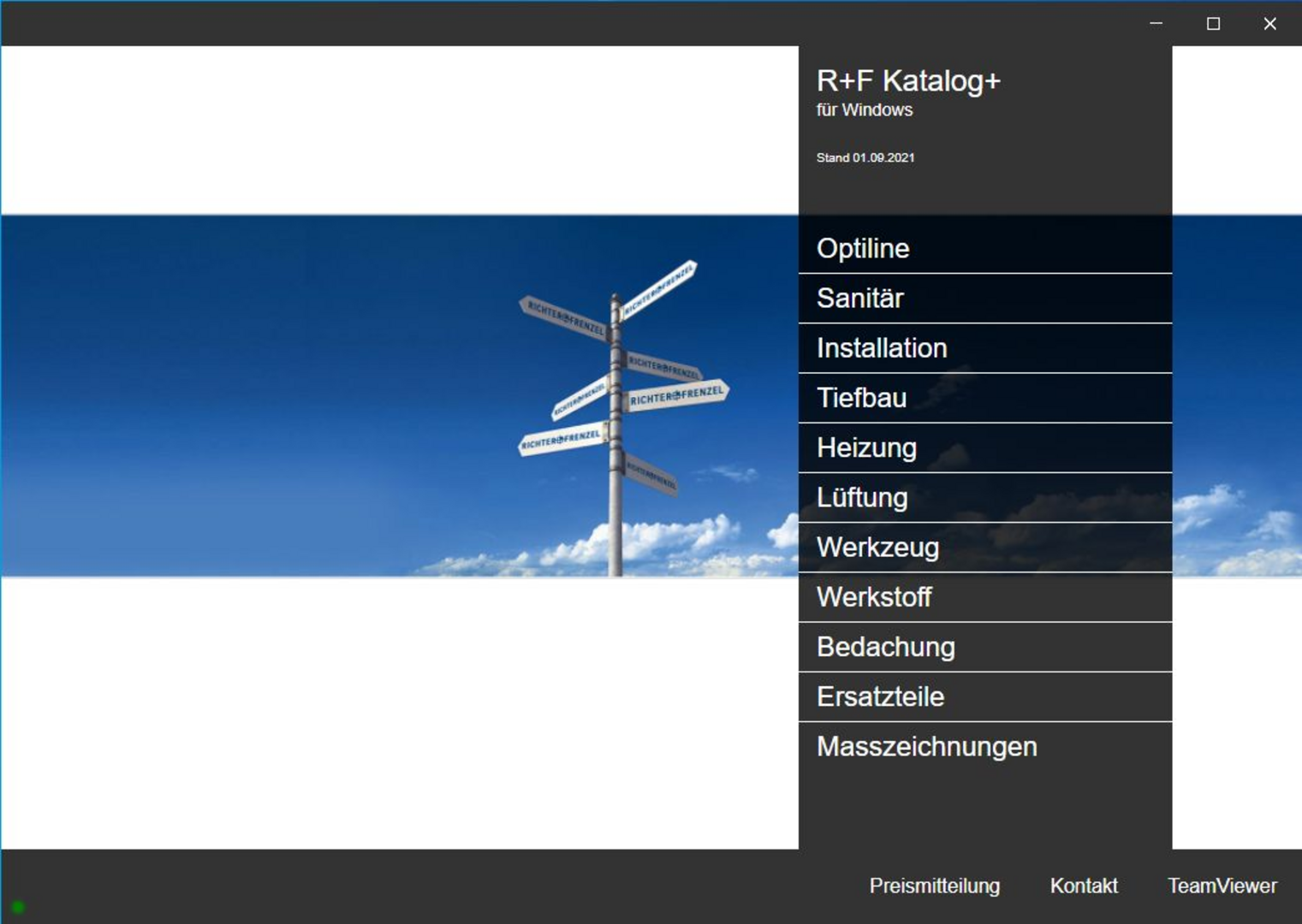Launch TeamViewer from the footer
Viewport: 1302px width, 924px height.
tap(1222, 886)
